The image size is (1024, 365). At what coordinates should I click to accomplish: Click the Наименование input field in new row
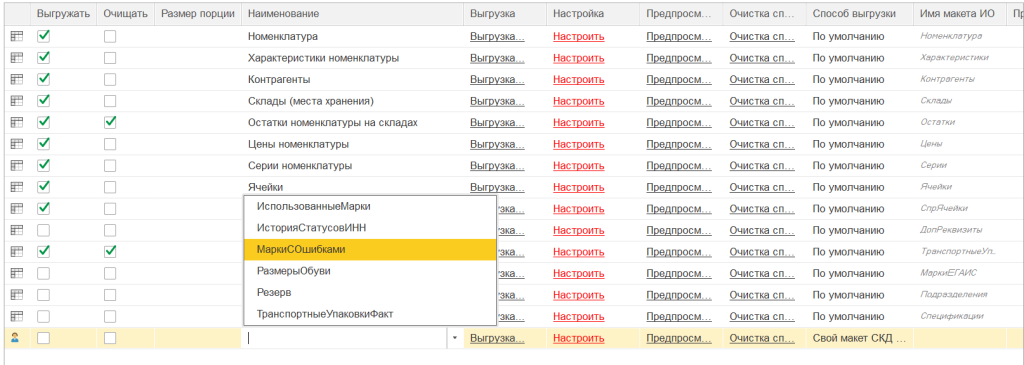[x=345, y=339]
